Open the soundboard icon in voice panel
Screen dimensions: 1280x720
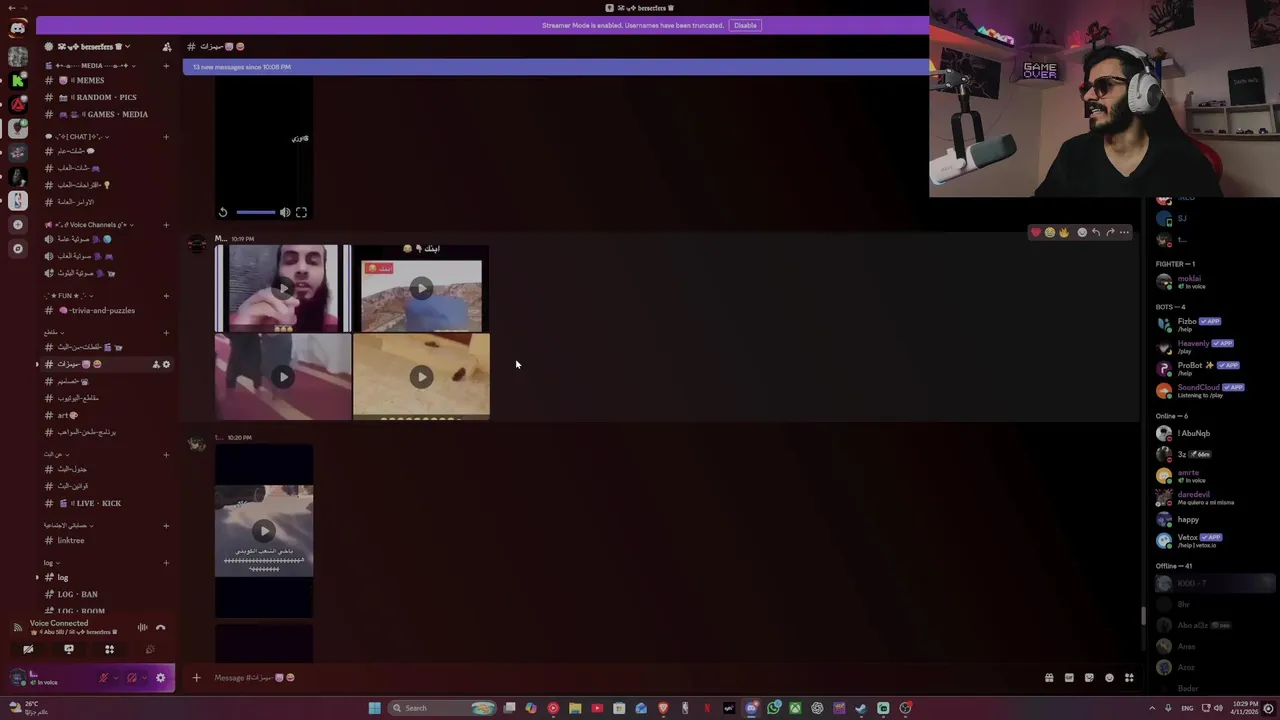[150, 649]
